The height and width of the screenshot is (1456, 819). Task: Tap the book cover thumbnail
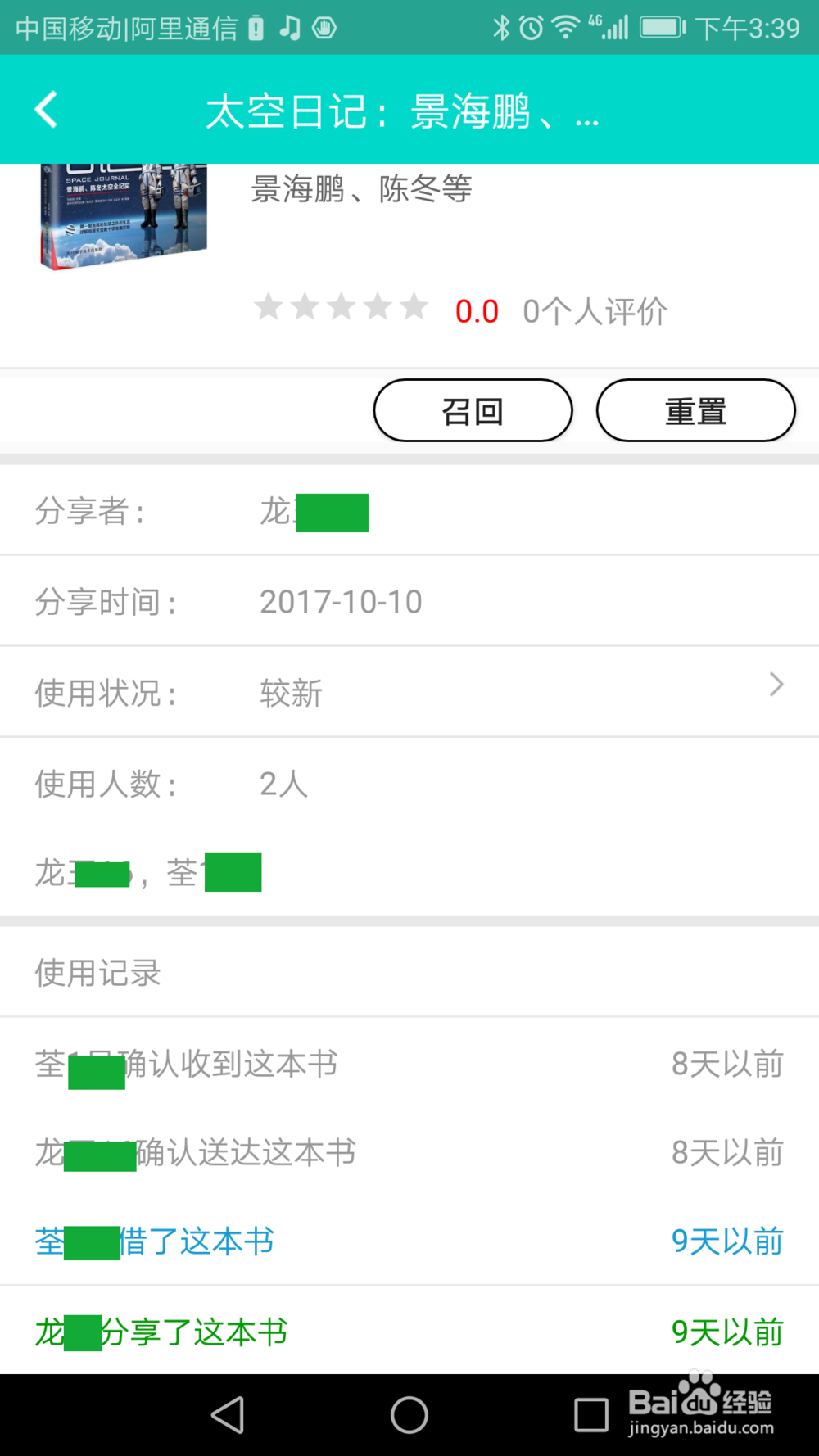pos(123,215)
